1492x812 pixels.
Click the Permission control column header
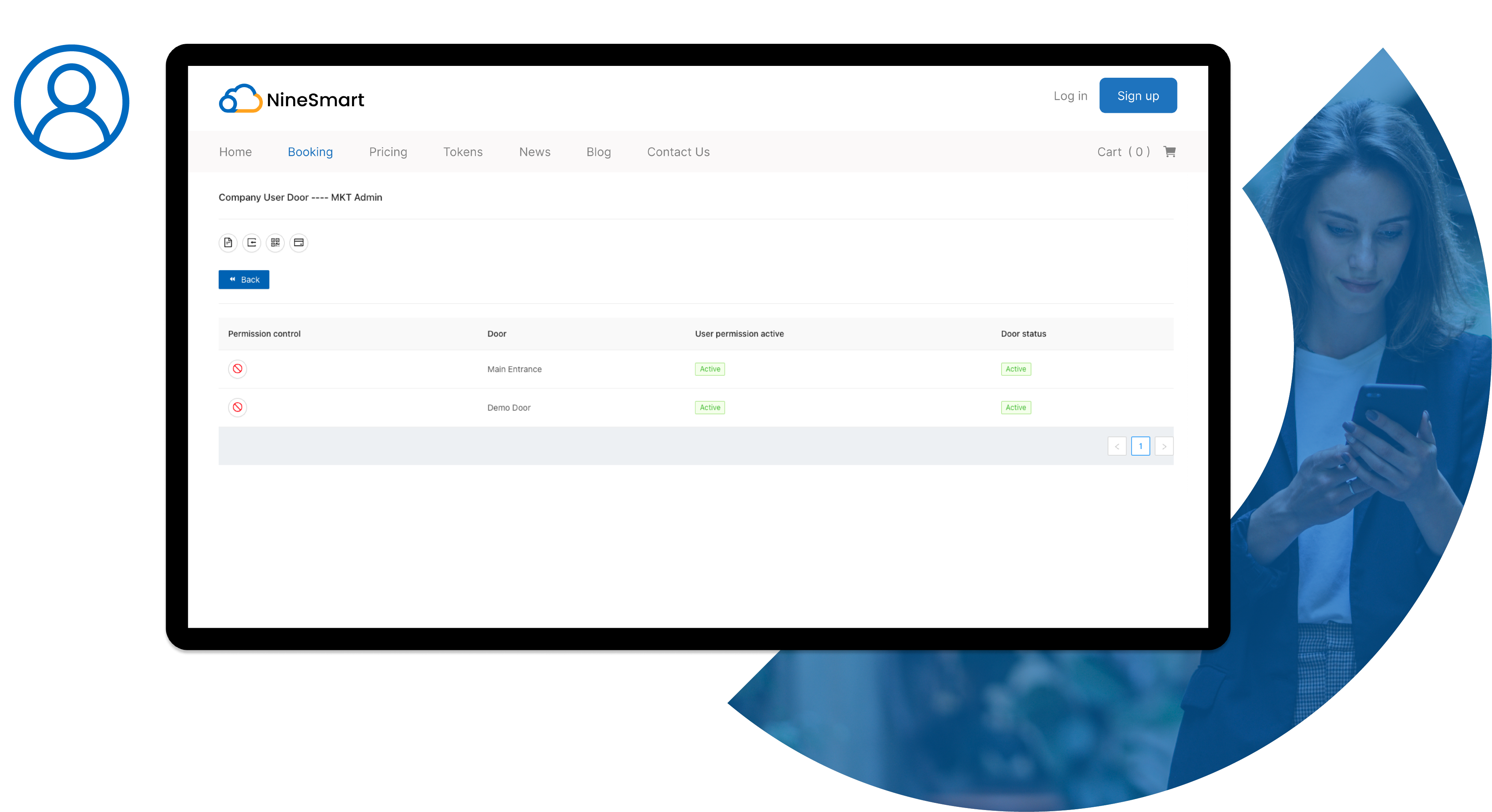[x=264, y=334]
